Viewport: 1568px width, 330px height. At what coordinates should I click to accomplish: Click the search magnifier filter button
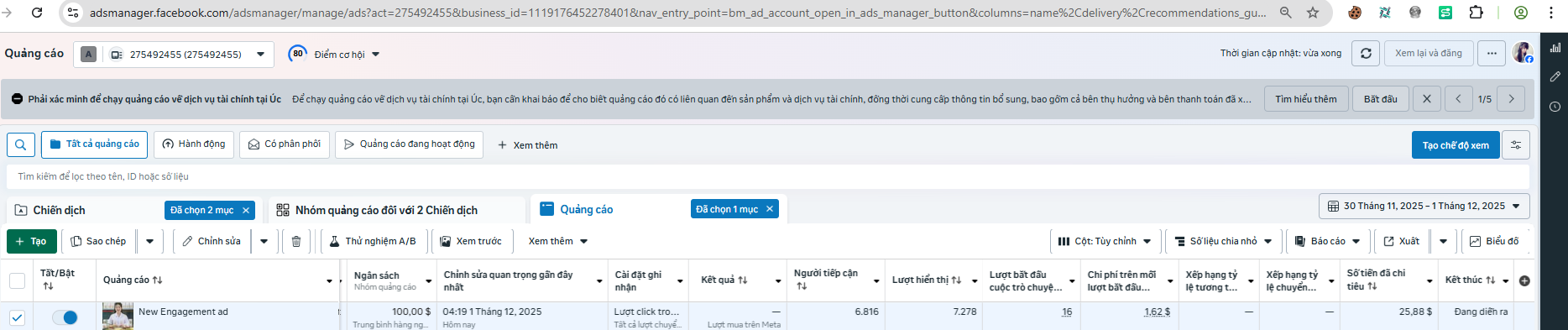[21, 144]
